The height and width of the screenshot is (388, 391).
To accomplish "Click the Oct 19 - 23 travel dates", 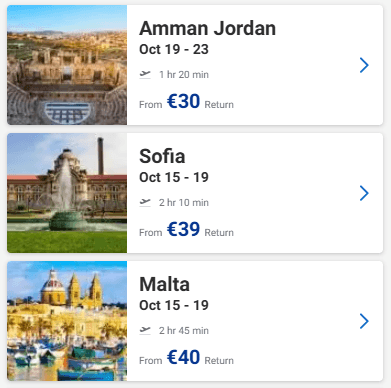I will 174,49.
